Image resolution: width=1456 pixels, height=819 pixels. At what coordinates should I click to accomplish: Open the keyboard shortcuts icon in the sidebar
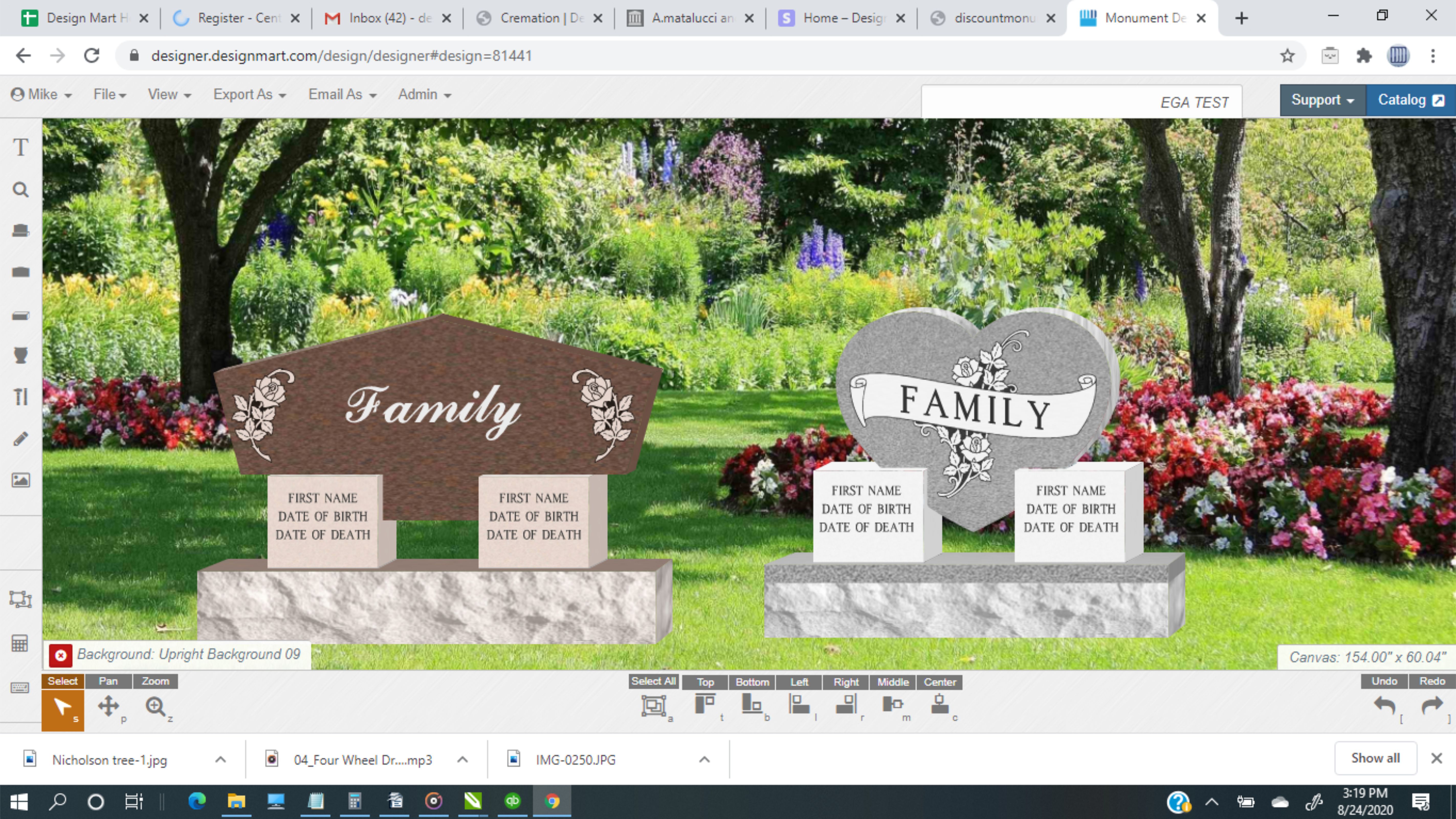click(x=20, y=687)
